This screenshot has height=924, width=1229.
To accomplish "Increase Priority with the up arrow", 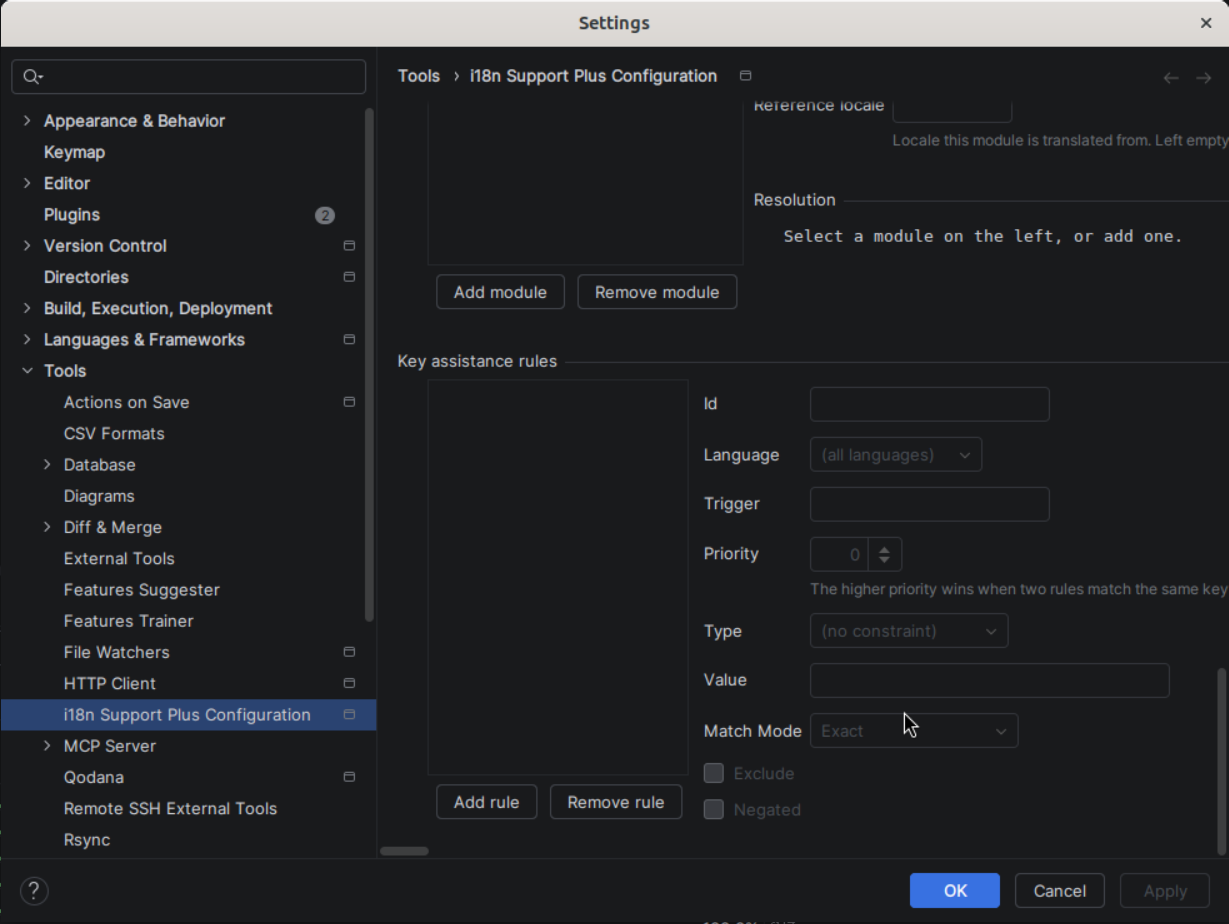I will click(885, 547).
